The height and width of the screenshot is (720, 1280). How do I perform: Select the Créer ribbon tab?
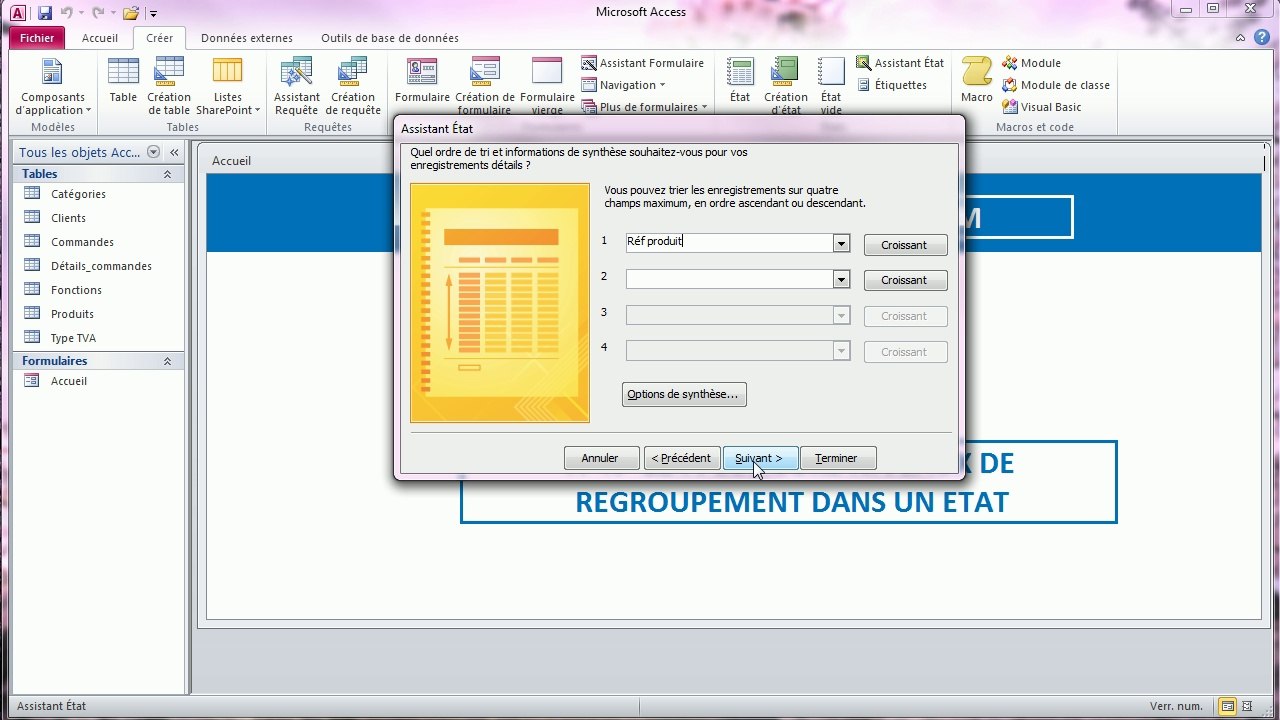(159, 38)
